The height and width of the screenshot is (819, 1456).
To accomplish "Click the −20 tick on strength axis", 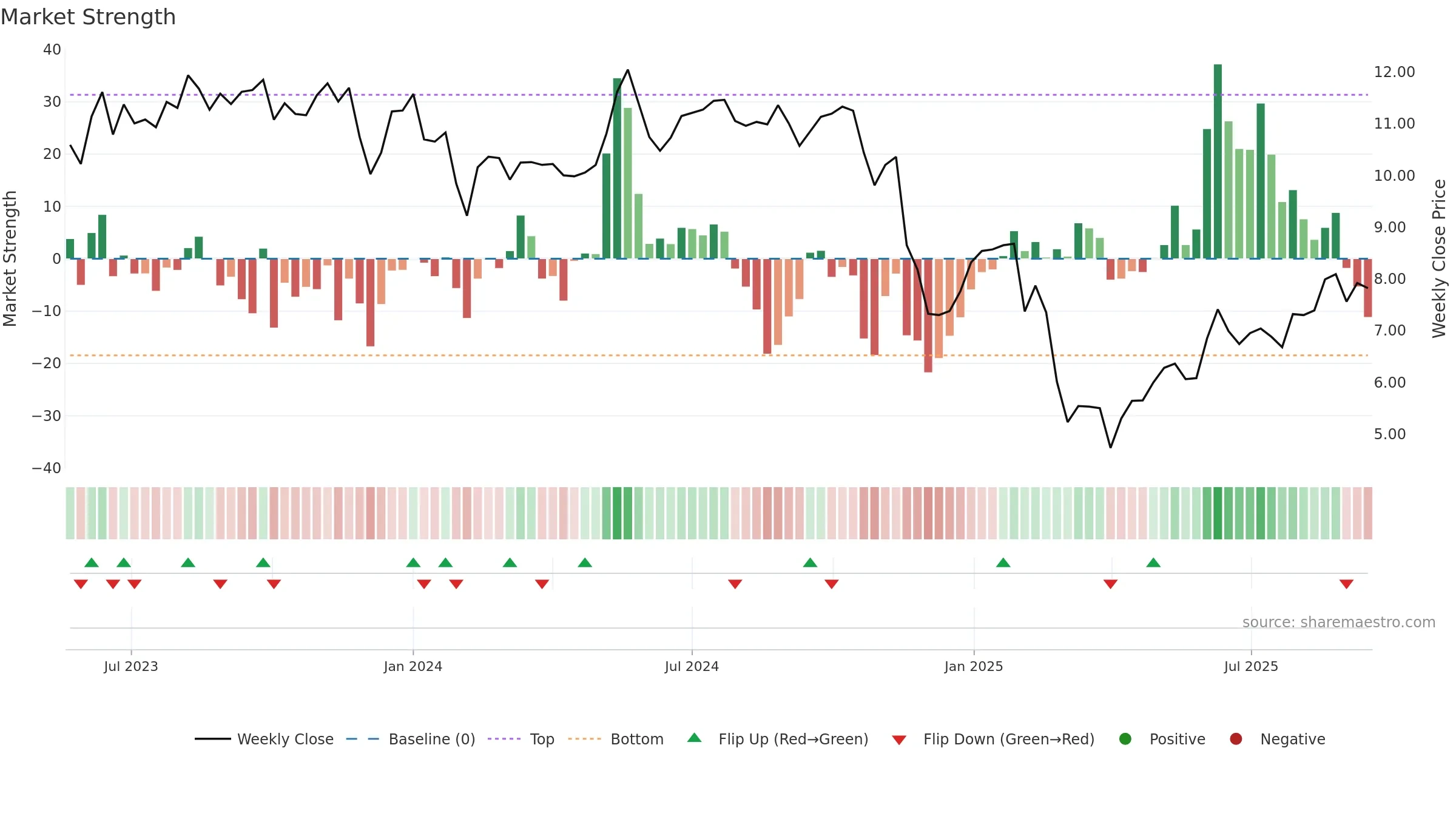I will point(47,363).
